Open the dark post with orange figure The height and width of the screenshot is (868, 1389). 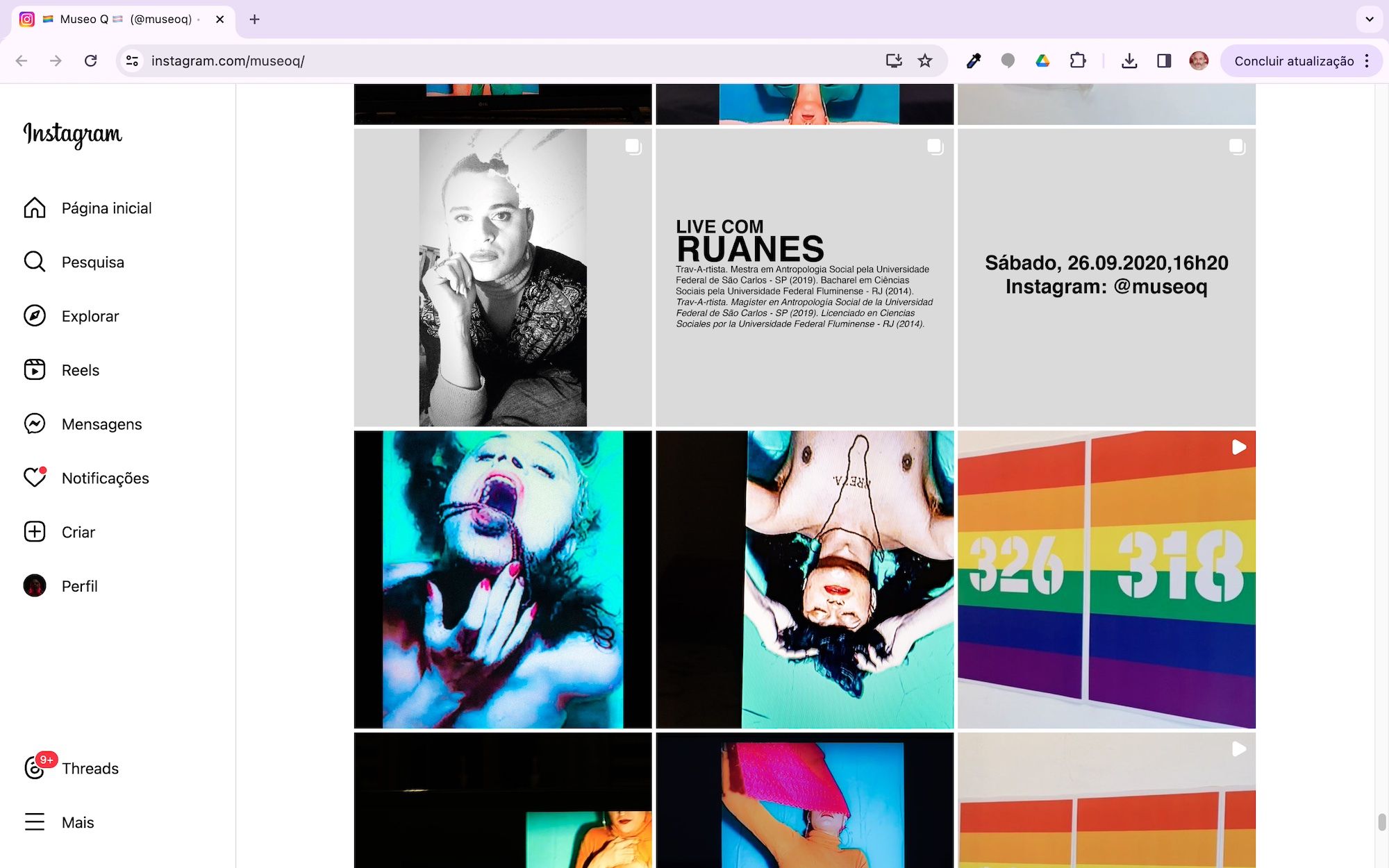pos(503,800)
